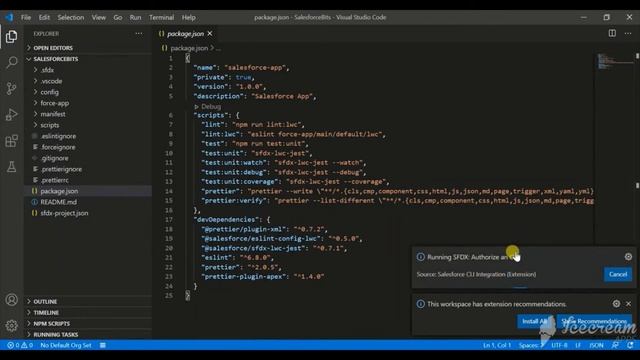
Task: Open .forceignore file
Action: click(x=58, y=147)
